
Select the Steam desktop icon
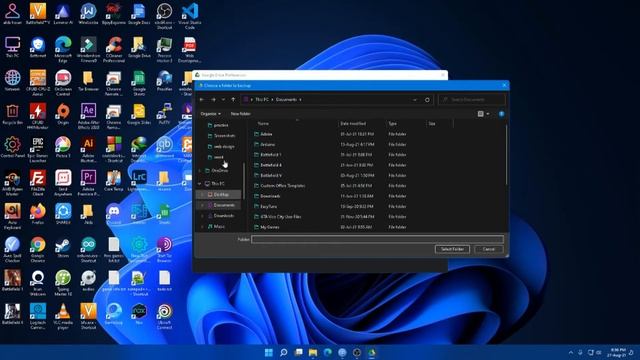(x=63, y=247)
